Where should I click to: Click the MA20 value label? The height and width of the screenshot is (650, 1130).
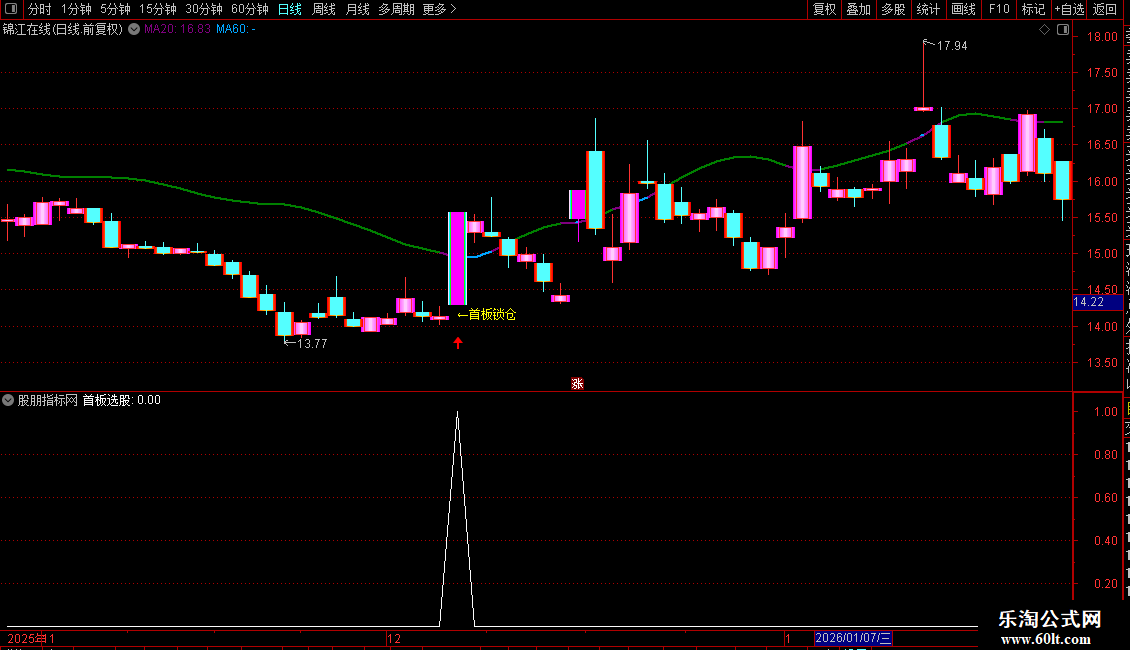[177, 29]
